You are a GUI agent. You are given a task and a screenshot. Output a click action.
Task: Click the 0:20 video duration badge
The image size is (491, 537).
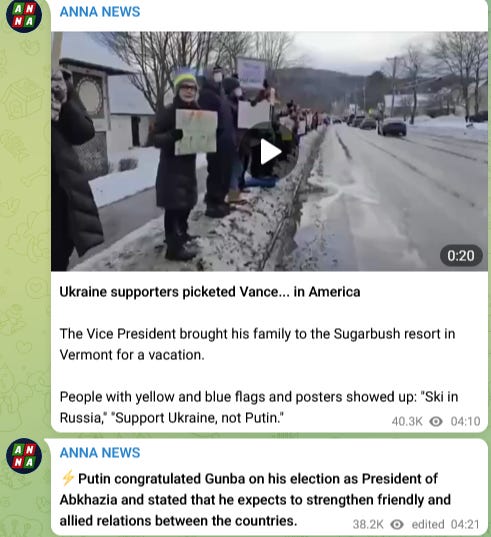pyautogui.click(x=461, y=255)
